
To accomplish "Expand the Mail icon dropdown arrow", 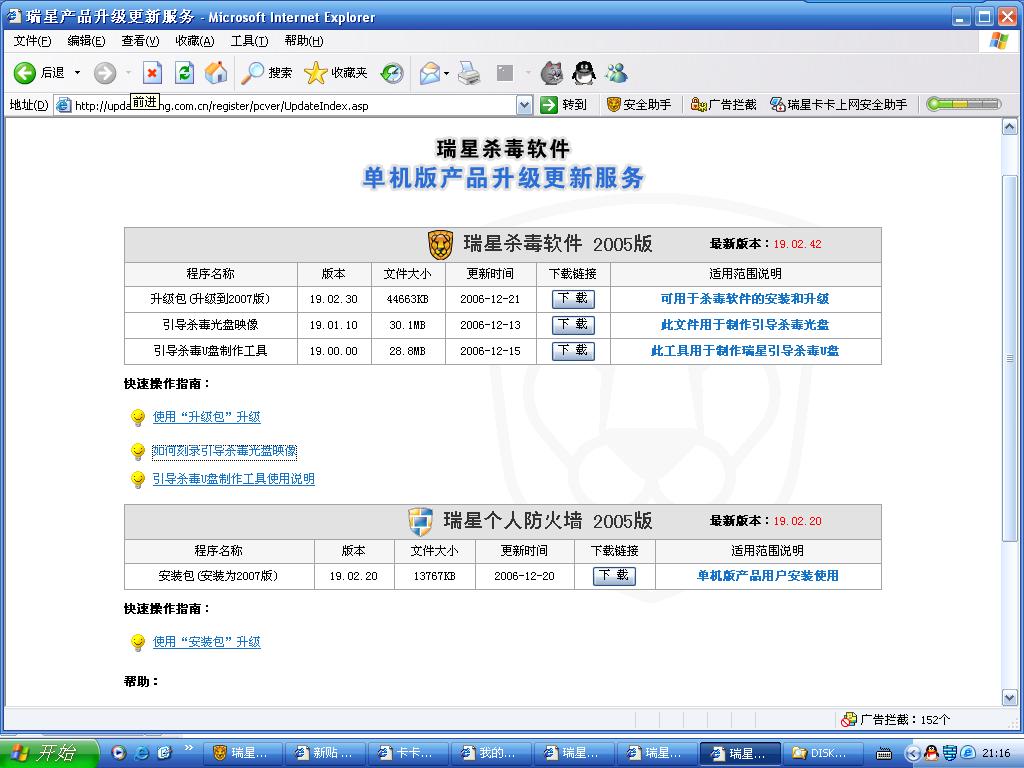I will [447, 72].
